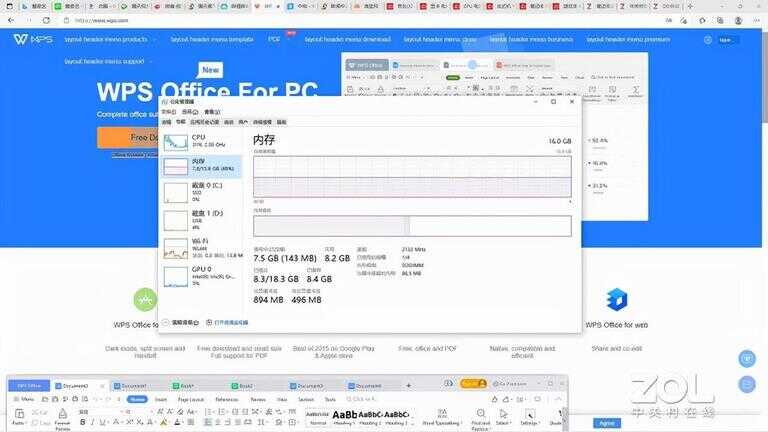
Task: Expand layout header menu products dropdown
Action: coord(108,39)
